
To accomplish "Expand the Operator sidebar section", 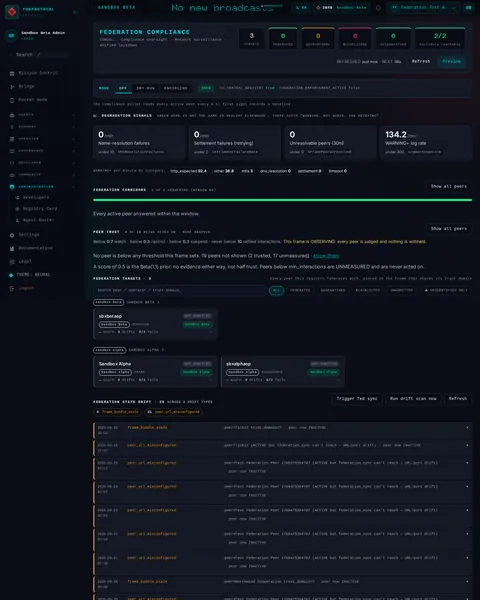I will (x=73, y=139).
